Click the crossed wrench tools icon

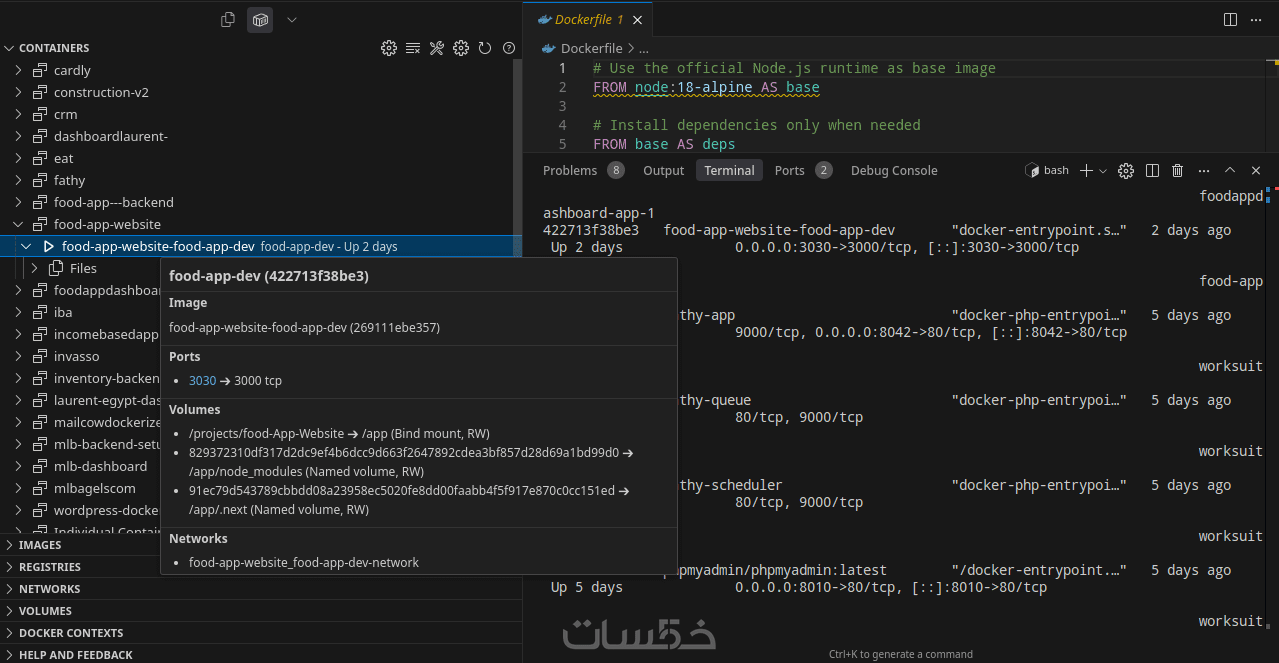tap(437, 48)
